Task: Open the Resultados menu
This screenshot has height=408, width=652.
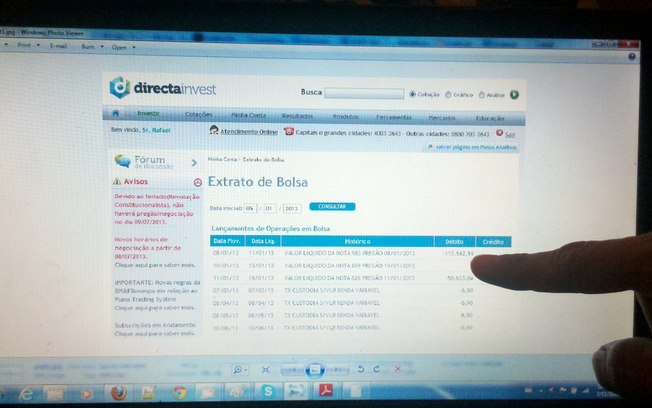Action: [x=297, y=116]
